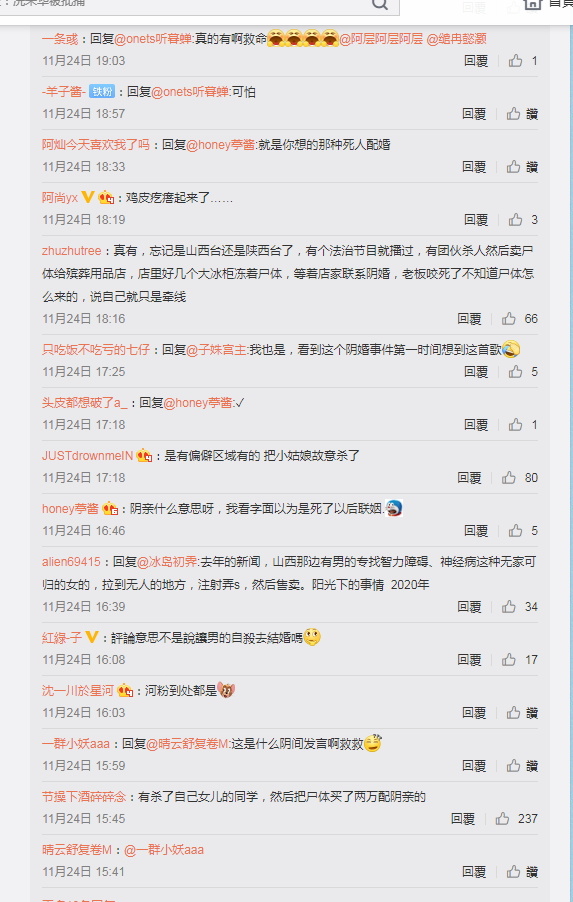
Task: Open the 首页 label in the top navigation
Action: [560, 3]
